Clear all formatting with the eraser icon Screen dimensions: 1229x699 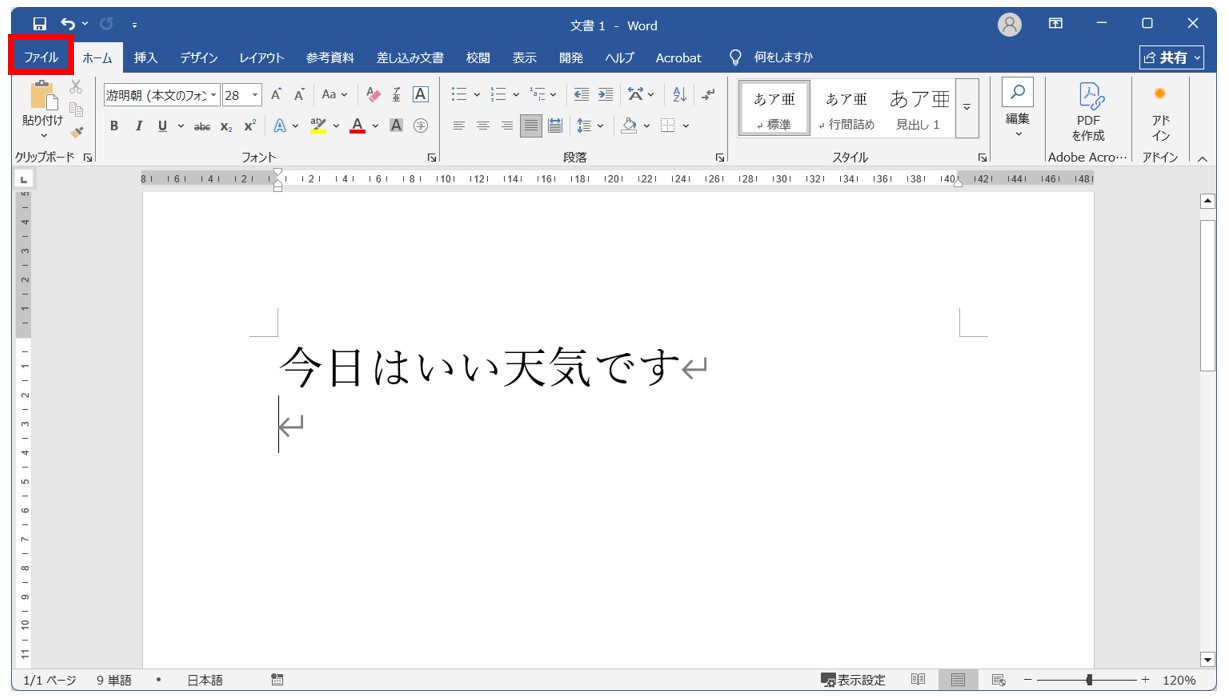pos(373,95)
